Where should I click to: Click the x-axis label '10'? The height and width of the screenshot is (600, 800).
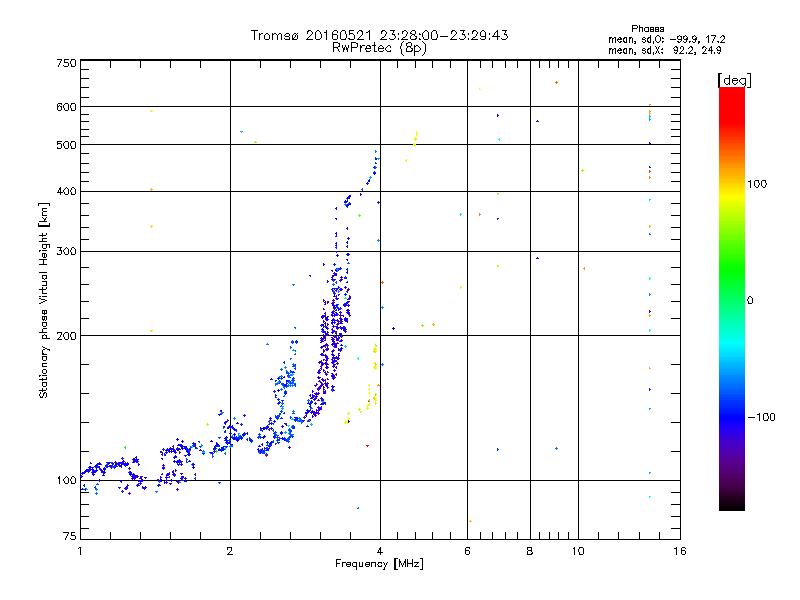point(578,551)
